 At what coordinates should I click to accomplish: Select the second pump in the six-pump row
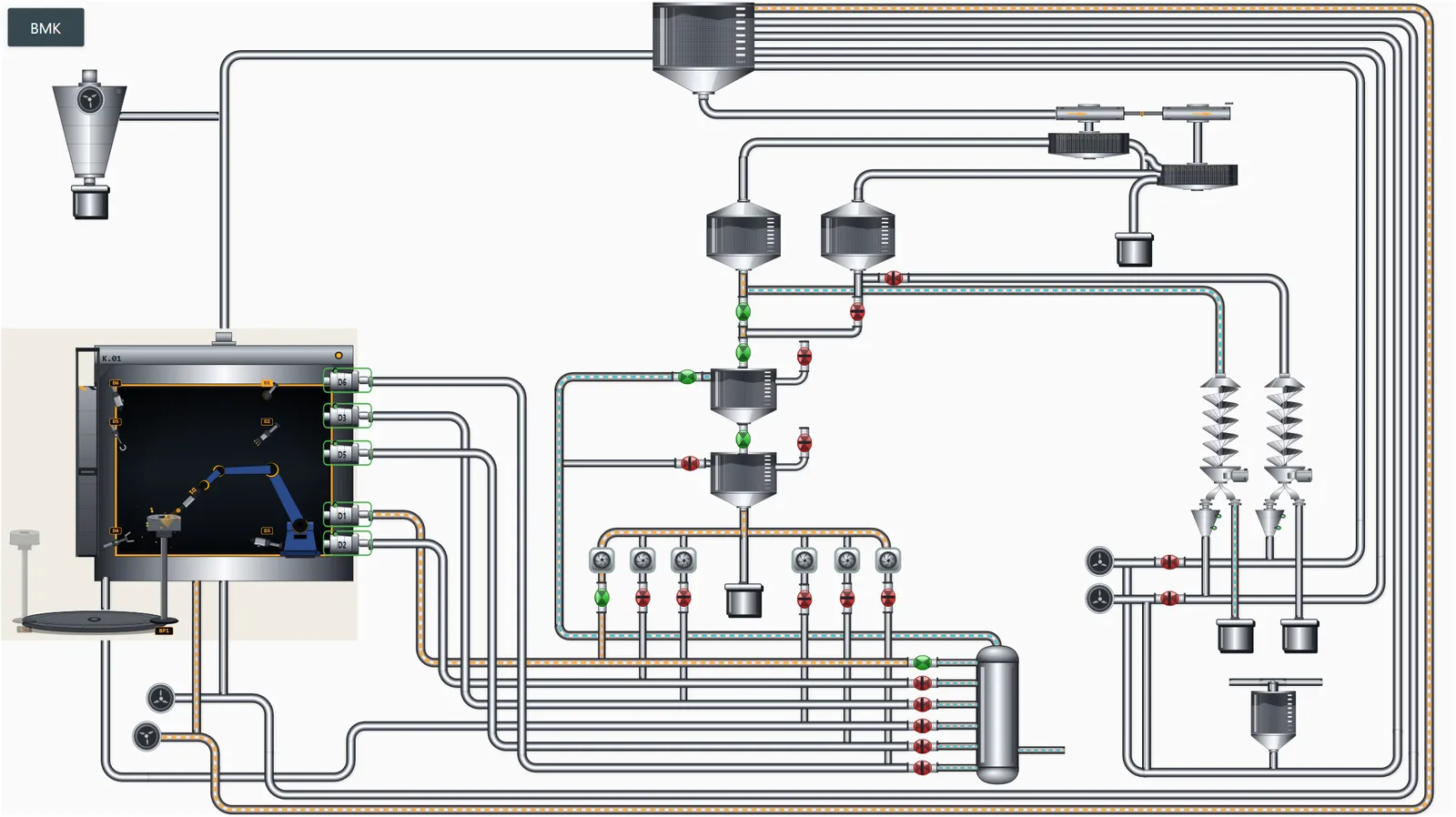pyautogui.click(x=642, y=560)
